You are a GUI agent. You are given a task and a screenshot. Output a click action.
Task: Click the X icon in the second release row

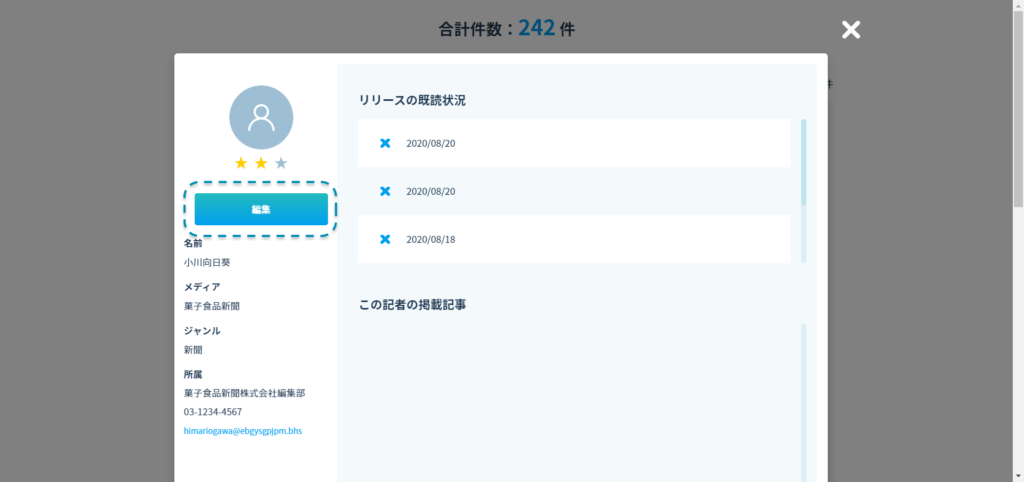point(385,191)
